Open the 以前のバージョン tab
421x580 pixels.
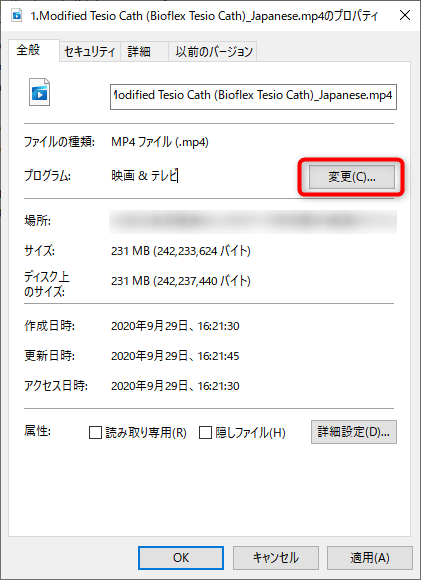tap(213, 51)
